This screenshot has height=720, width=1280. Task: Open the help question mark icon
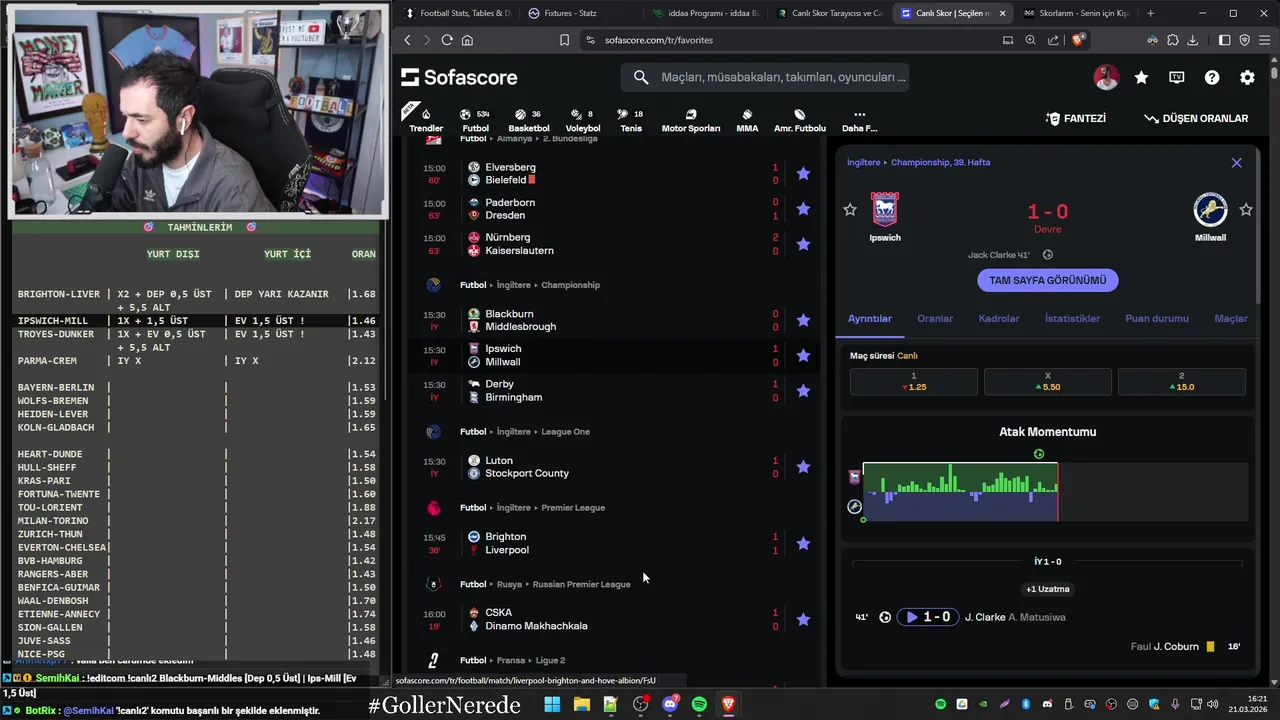pyautogui.click(x=1212, y=77)
